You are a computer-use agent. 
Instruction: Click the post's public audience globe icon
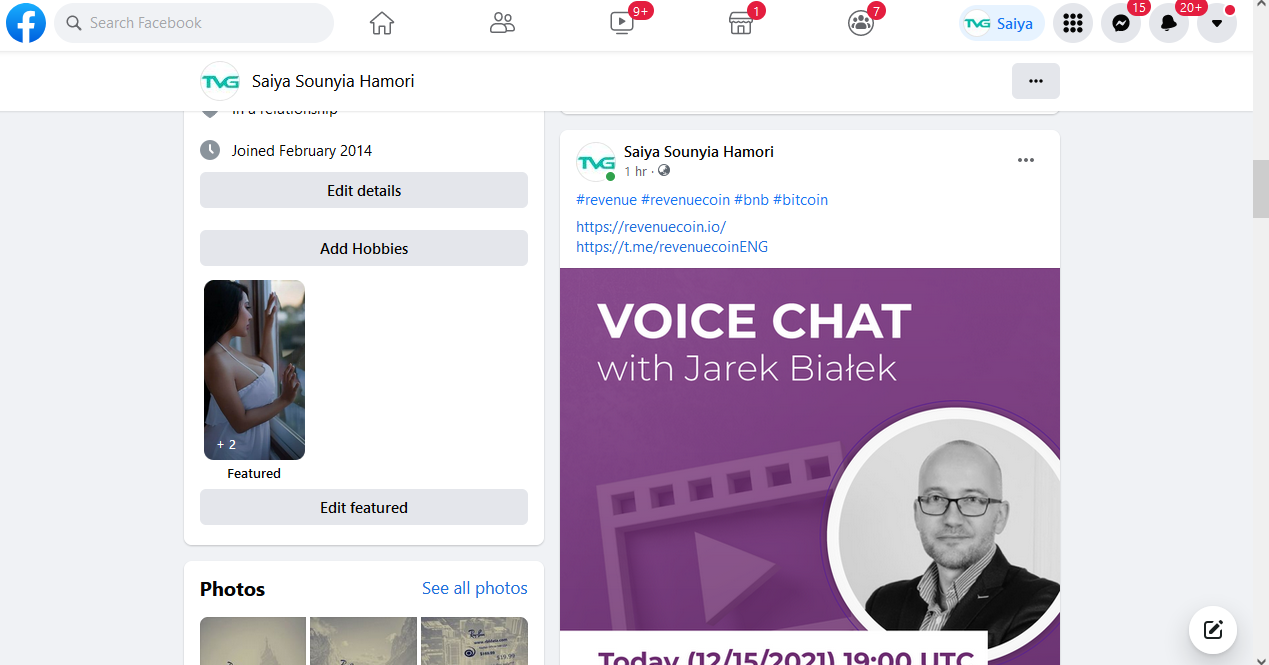point(664,171)
